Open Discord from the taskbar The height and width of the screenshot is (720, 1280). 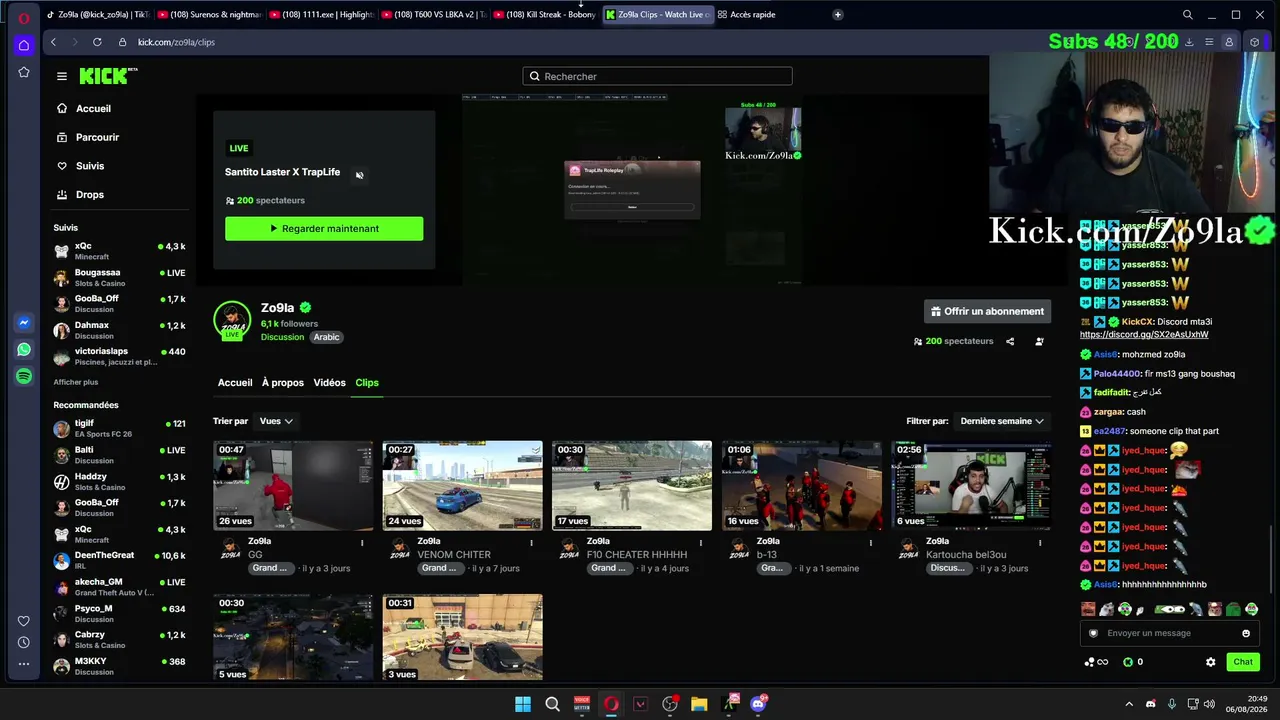point(758,704)
